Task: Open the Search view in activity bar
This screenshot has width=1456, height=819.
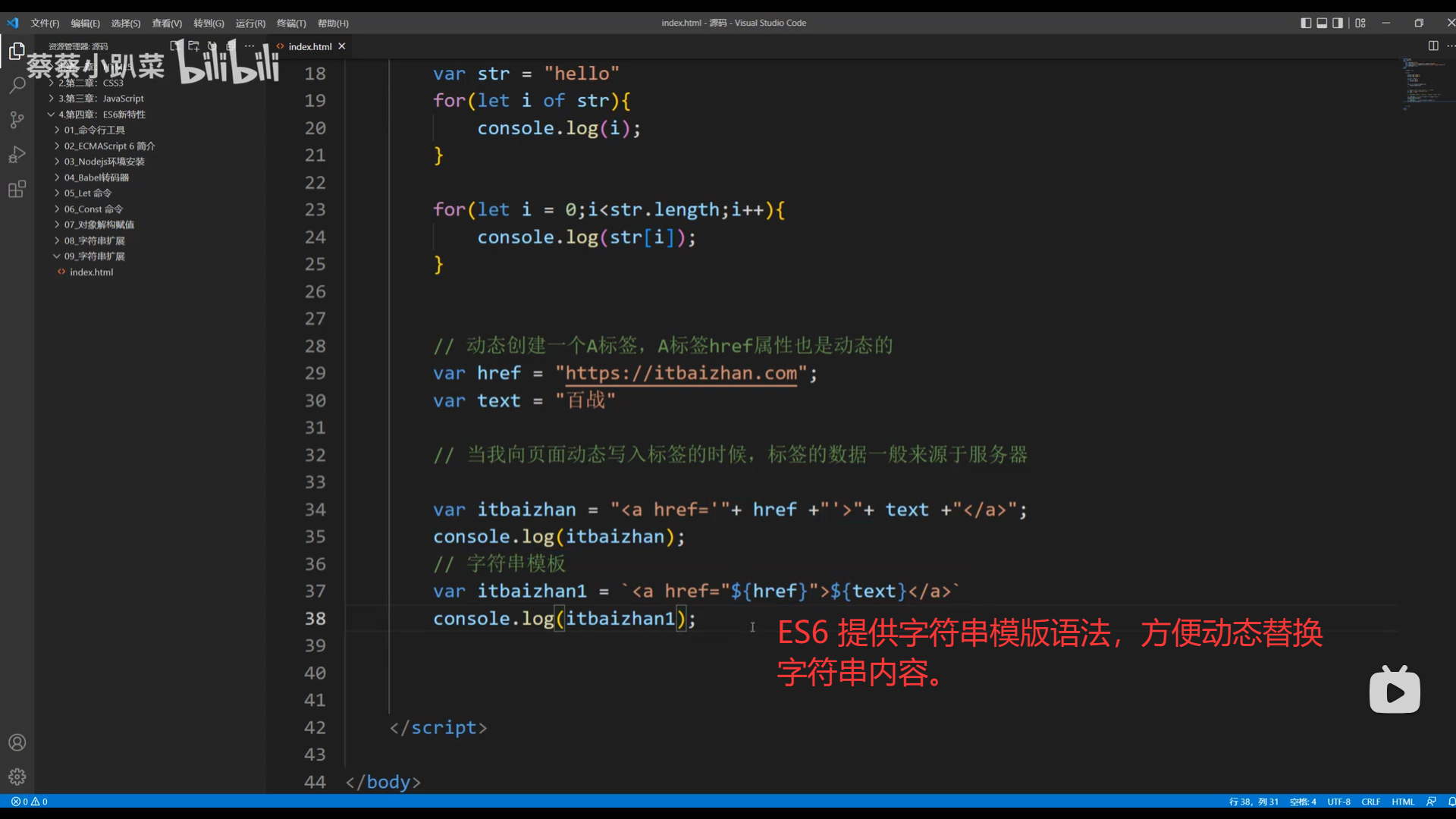Action: coord(17,85)
